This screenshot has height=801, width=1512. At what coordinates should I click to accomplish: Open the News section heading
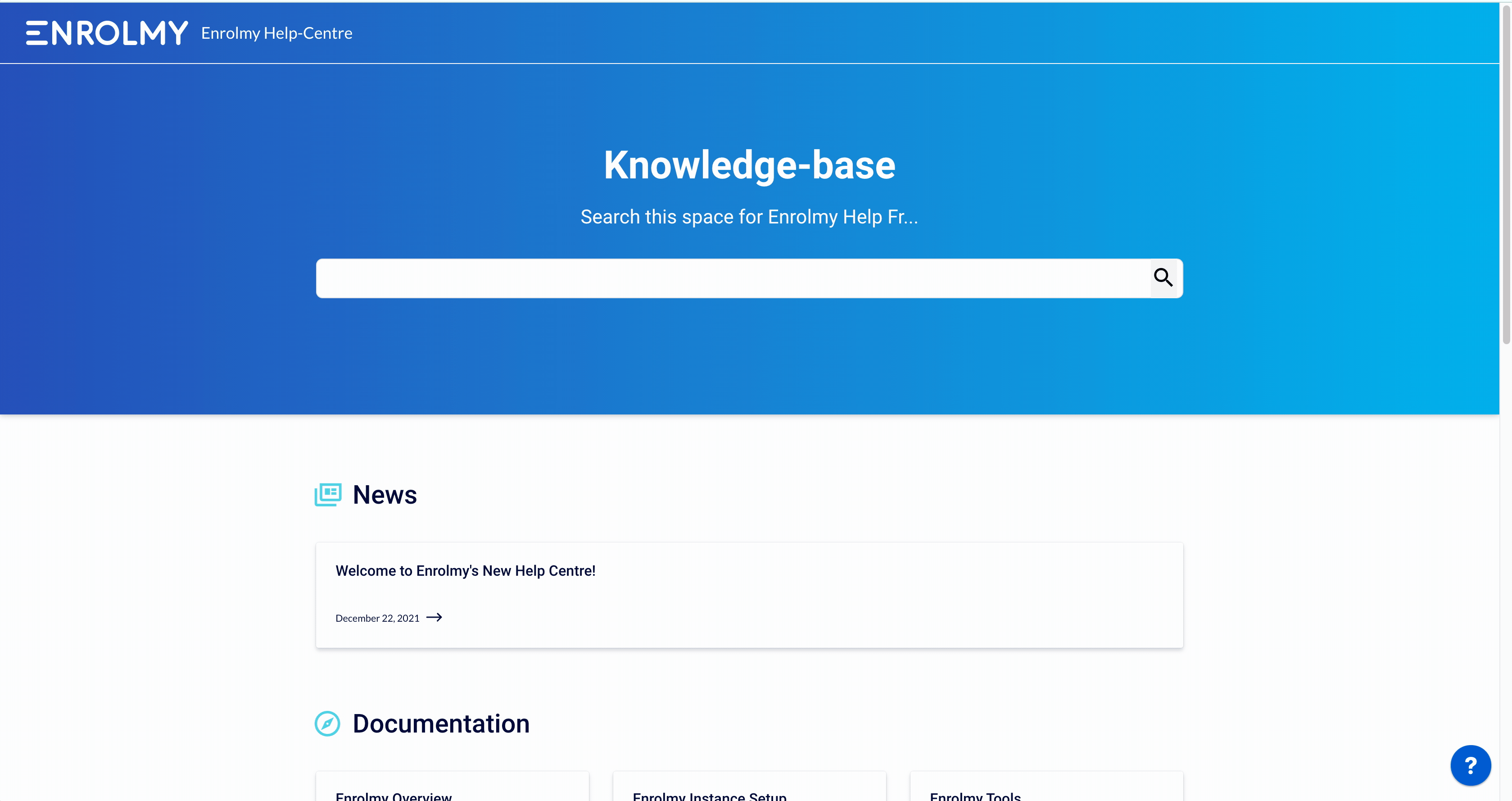pyautogui.click(x=385, y=495)
